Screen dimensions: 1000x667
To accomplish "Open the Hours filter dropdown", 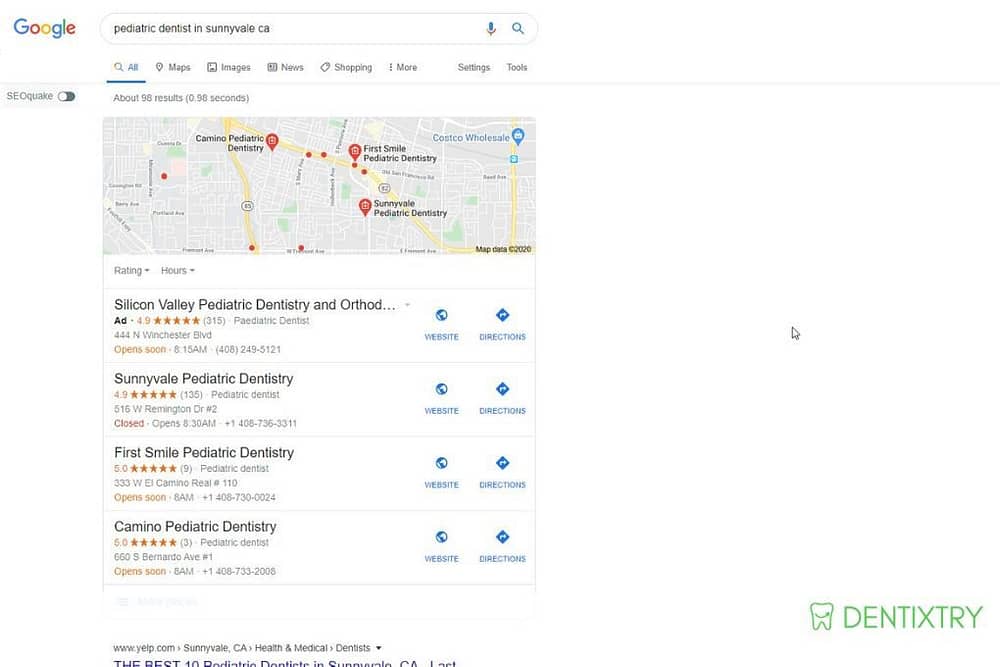I will click(x=177, y=270).
